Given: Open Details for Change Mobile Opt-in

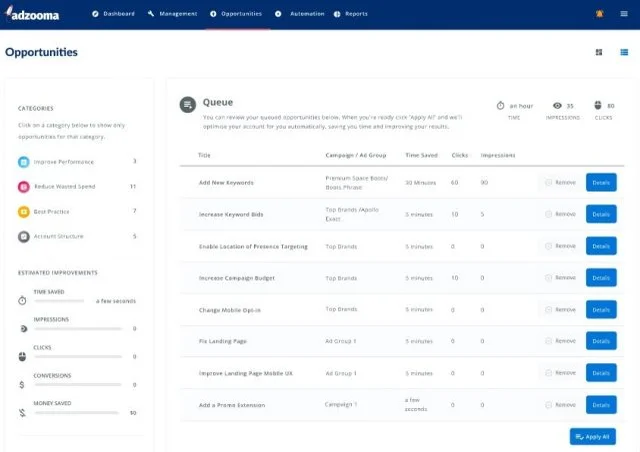Looking at the screenshot, I should click(x=601, y=309).
